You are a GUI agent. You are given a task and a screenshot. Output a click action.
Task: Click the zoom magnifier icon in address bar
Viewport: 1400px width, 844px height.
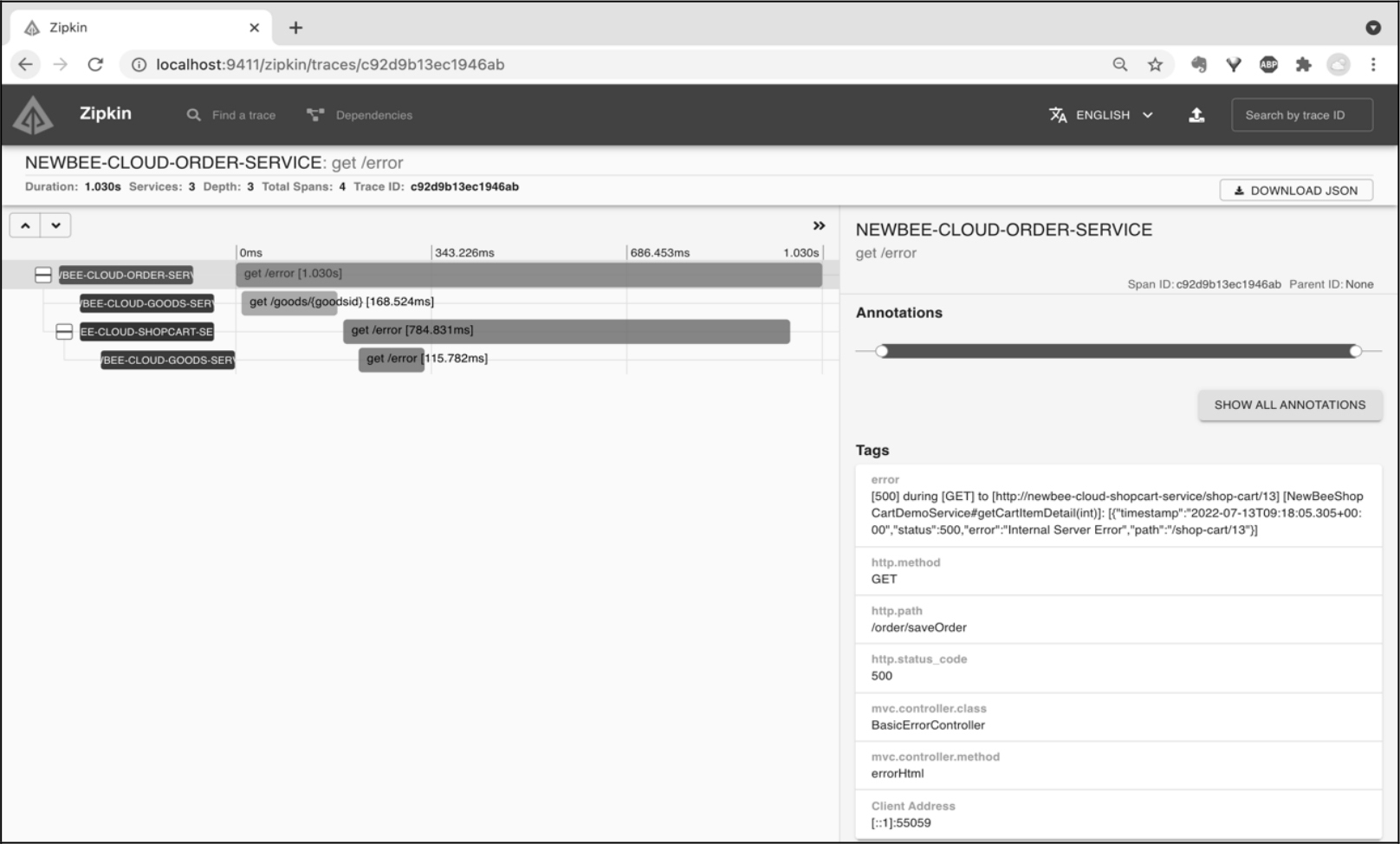click(1120, 64)
